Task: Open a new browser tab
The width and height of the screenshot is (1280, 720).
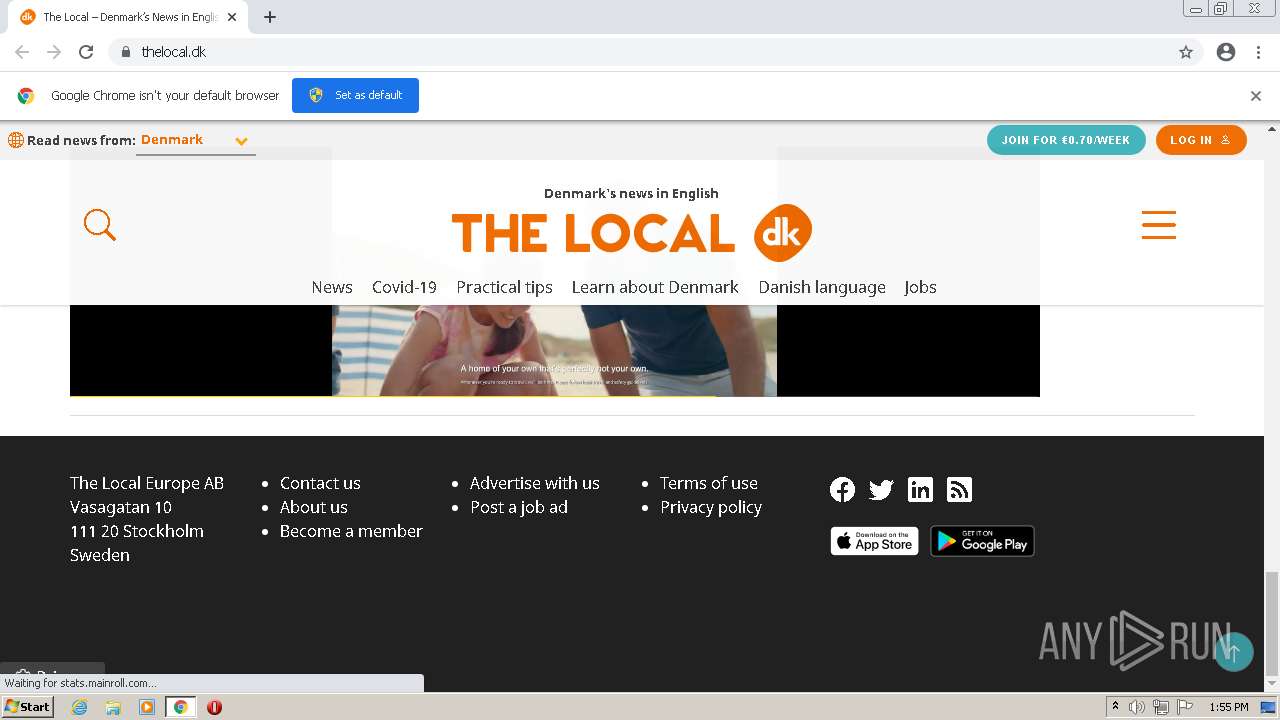Action: [x=270, y=17]
